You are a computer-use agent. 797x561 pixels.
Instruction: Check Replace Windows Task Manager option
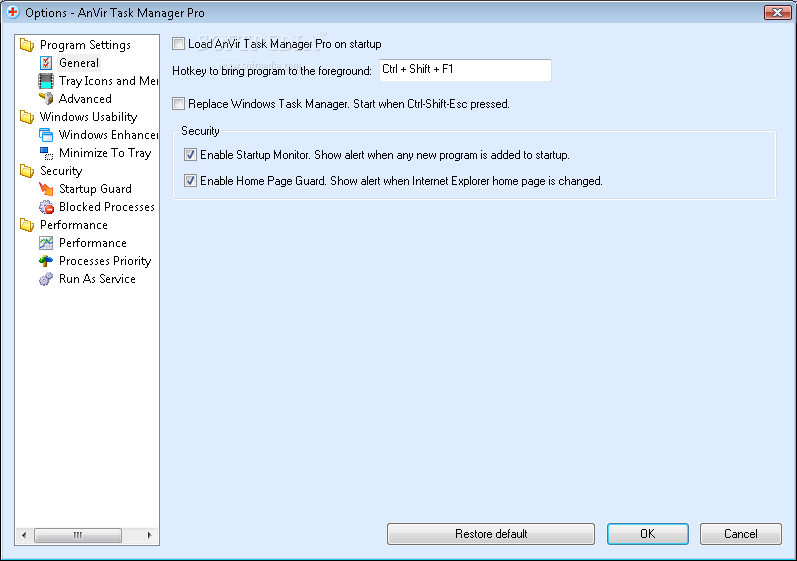click(178, 104)
